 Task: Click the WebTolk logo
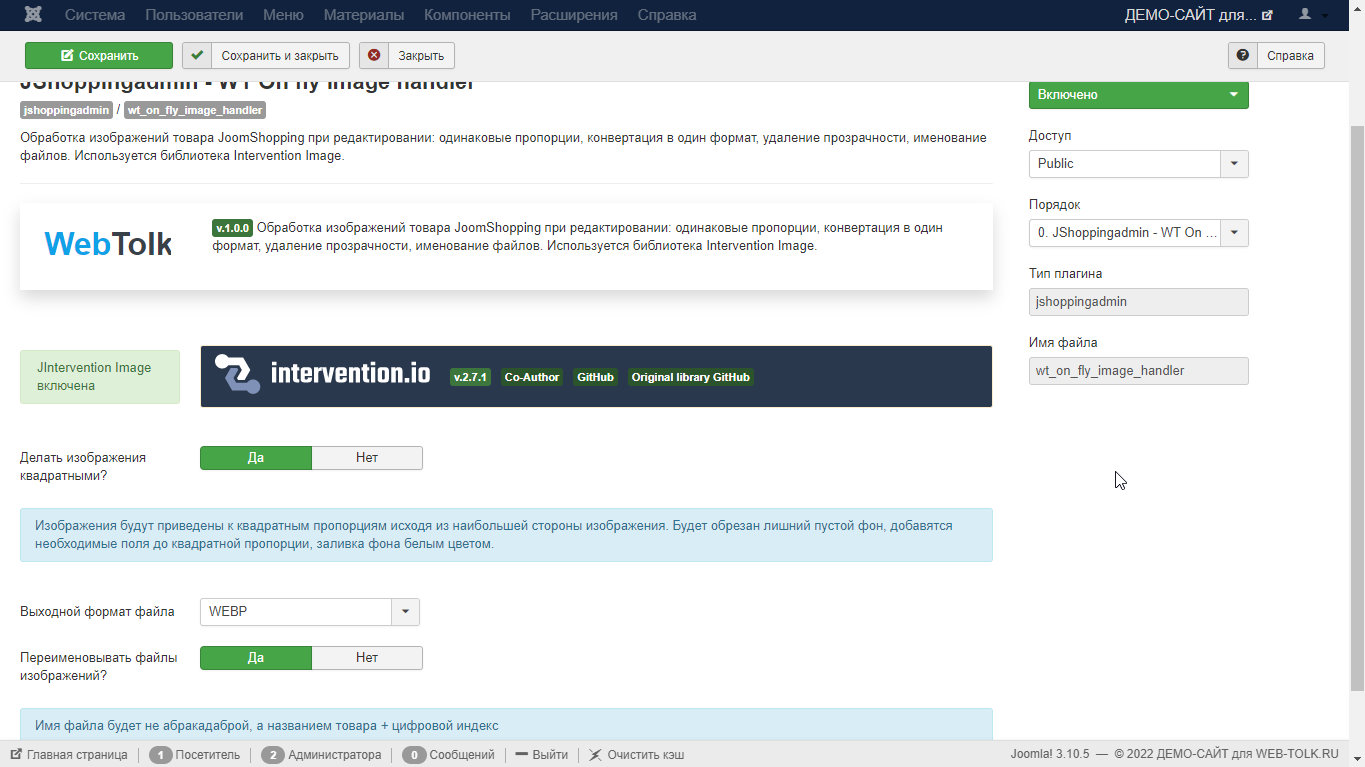pyautogui.click(x=108, y=244)
